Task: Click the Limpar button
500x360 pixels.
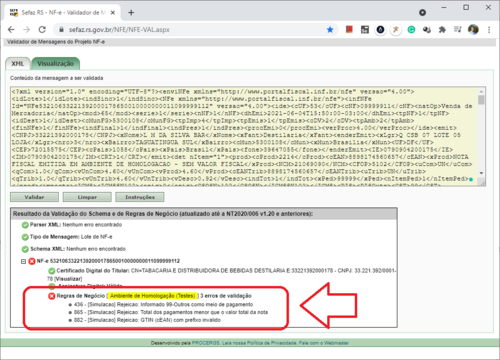Action: (x=87, y=197)
